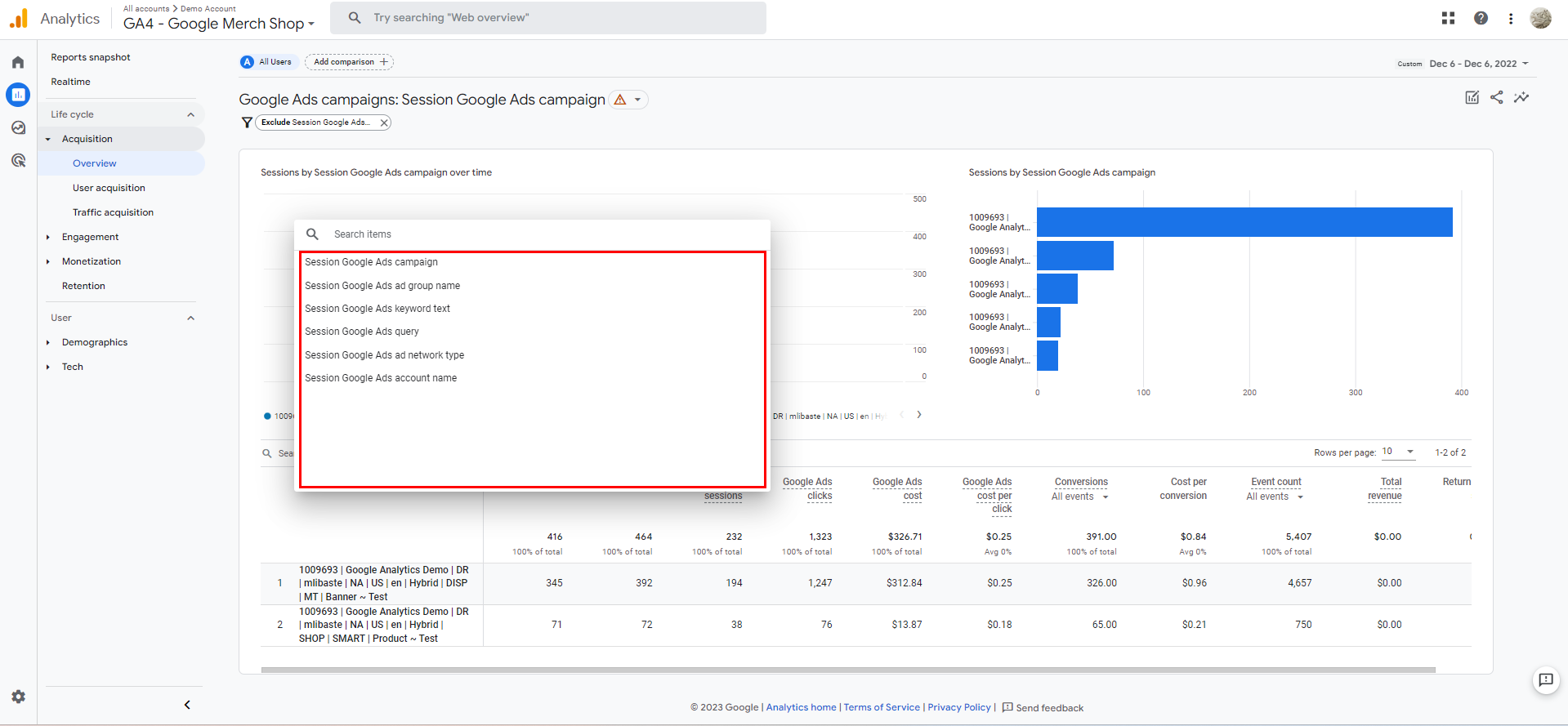
Task: Click the longest blue bar in bar chart
Action: pos(1244,222)
